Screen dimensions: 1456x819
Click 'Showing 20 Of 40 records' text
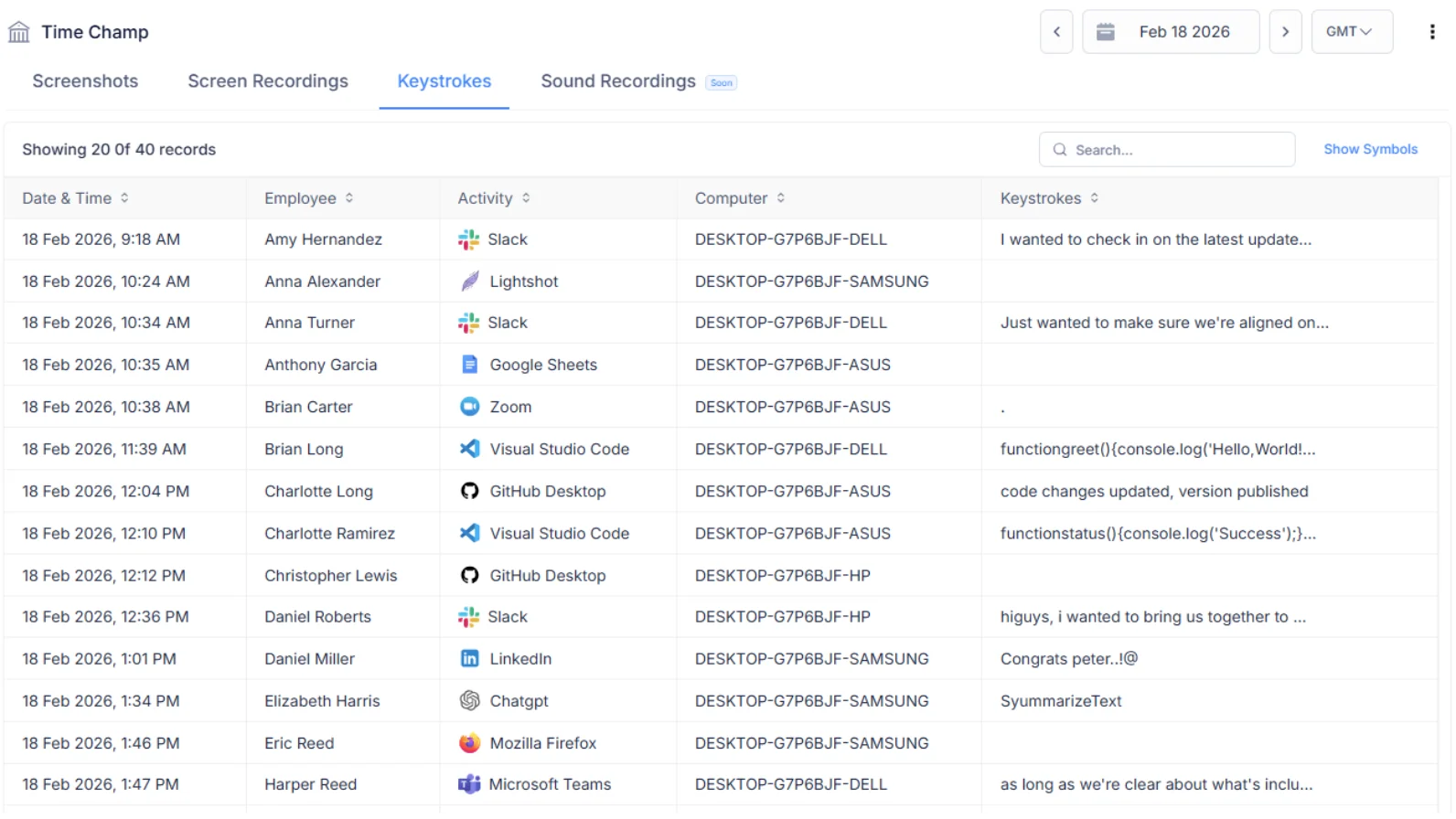119,150
